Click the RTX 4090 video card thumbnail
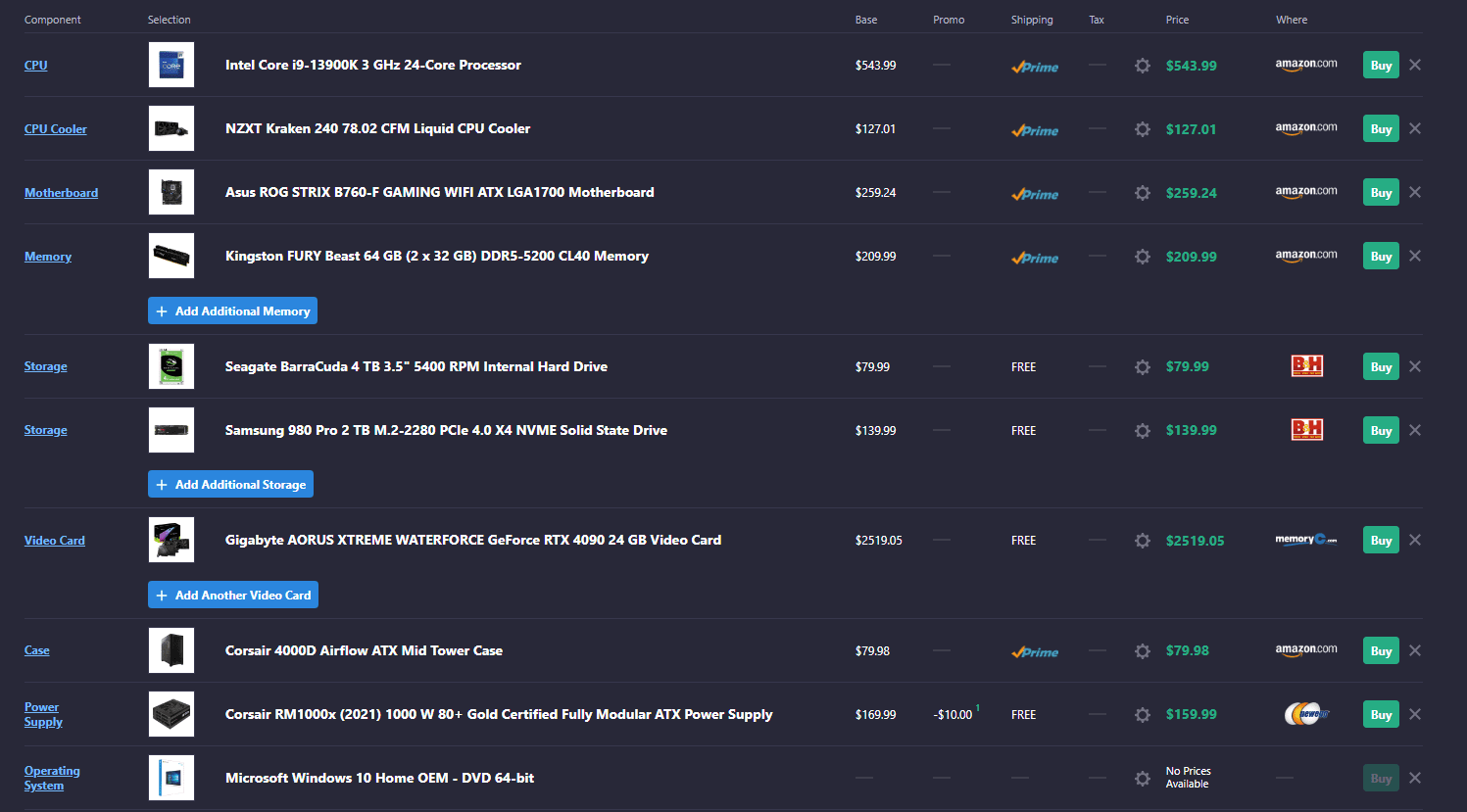 171,540
